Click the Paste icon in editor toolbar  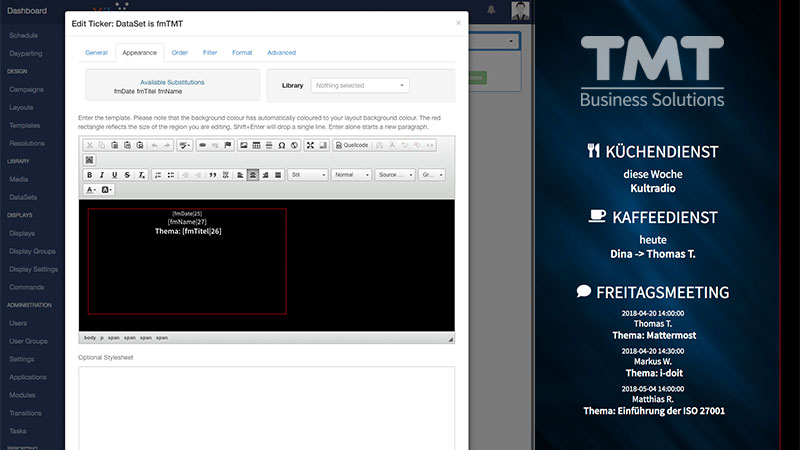tap(114, 145)
